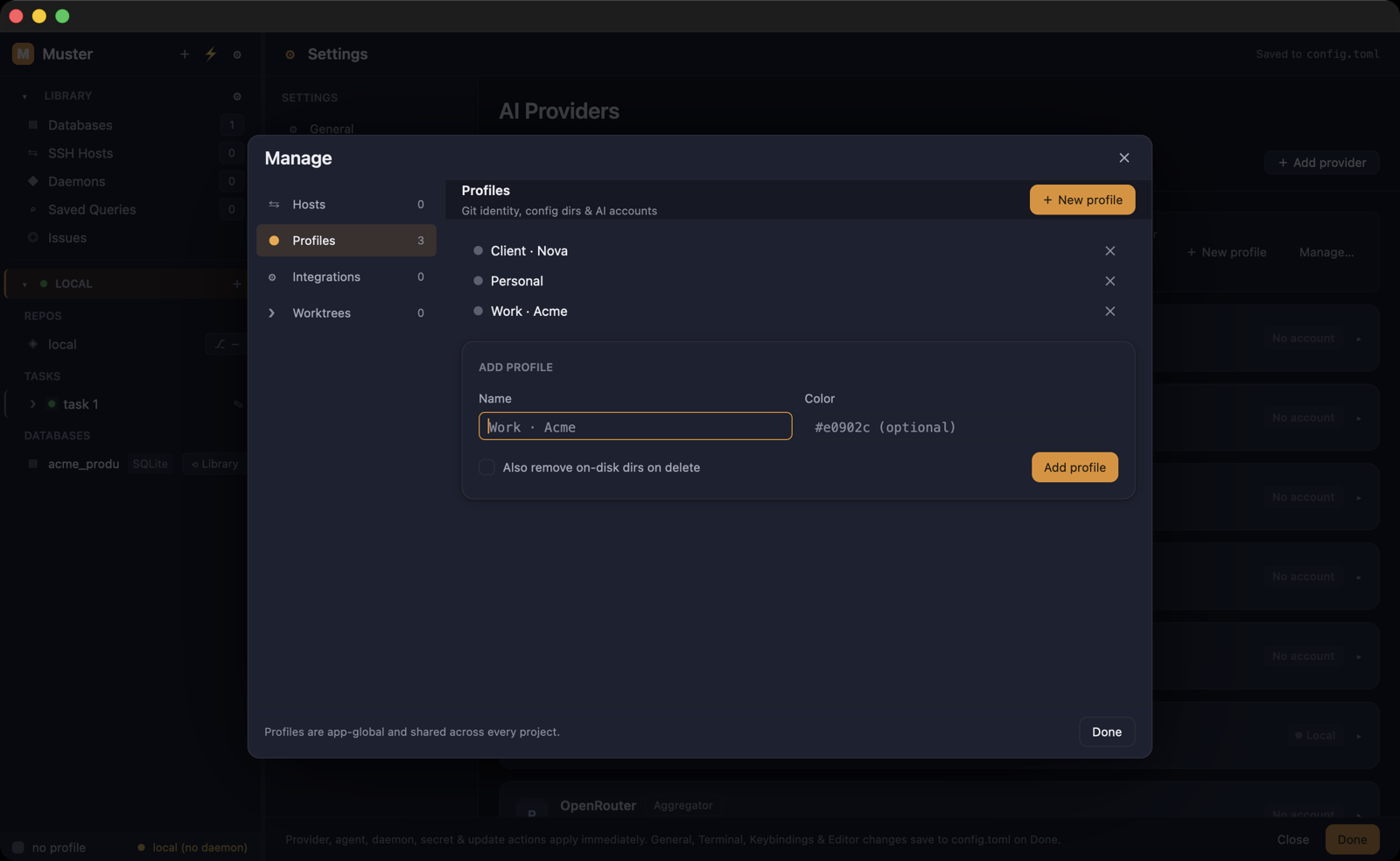Click Close at the Settings bottom
Image resolution: width=1400 pixels, height=861 pixels.
click(x=1292, y=839)
